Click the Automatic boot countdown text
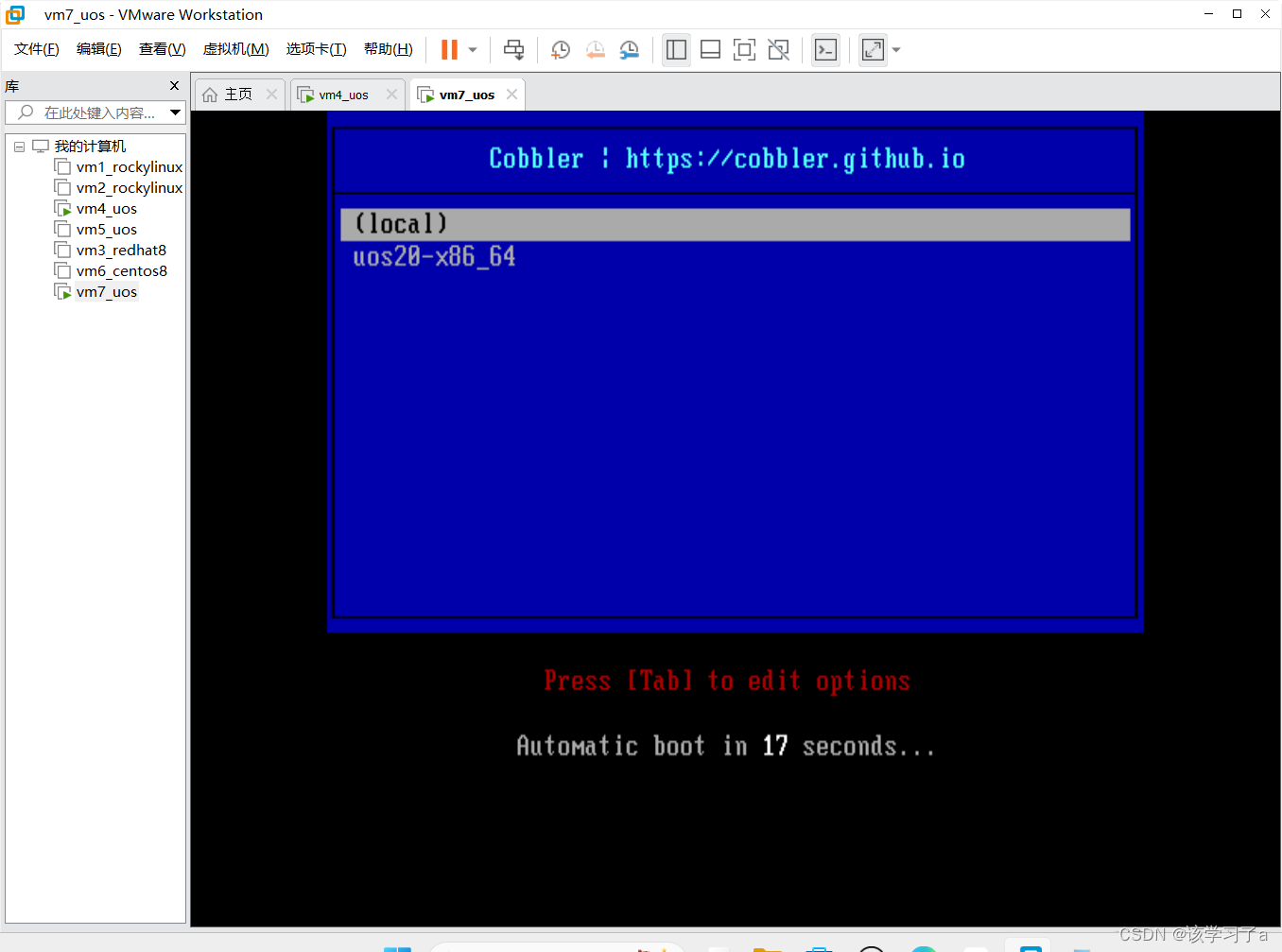 725,746
